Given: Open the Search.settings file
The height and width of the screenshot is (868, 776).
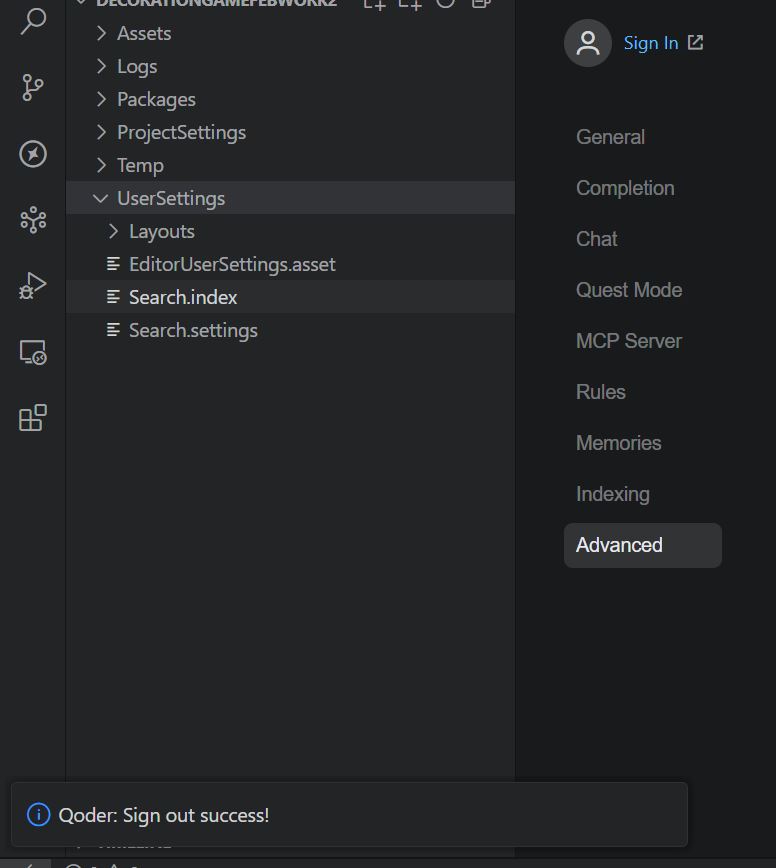Looking at the screenshot, I should 290,330.
